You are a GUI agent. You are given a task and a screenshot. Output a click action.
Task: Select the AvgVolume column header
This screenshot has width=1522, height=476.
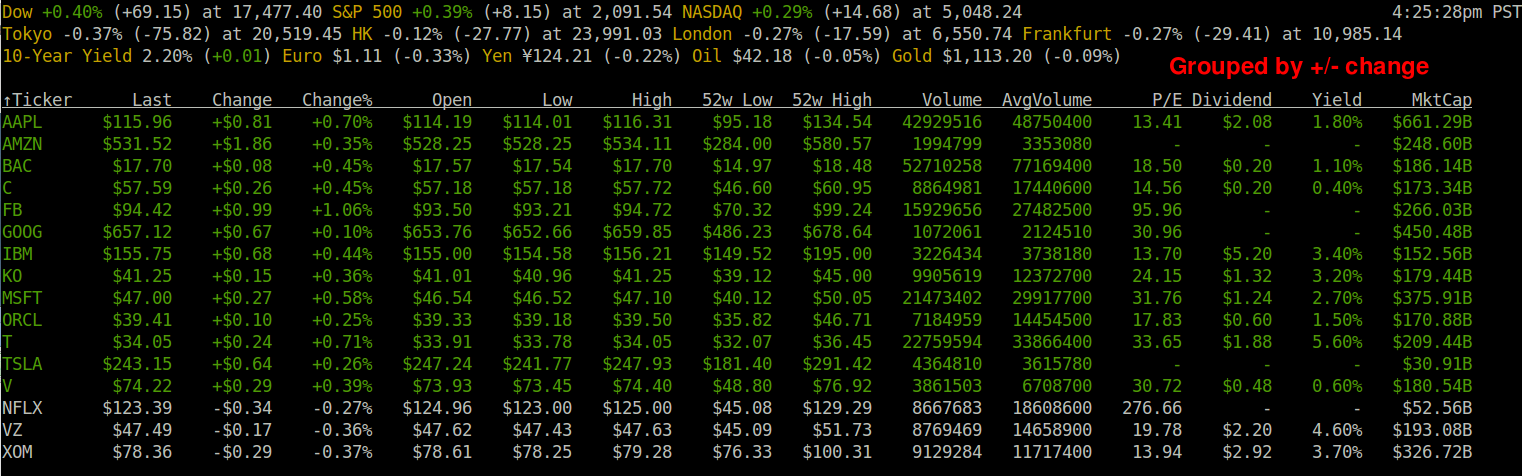pos(1047,100)
